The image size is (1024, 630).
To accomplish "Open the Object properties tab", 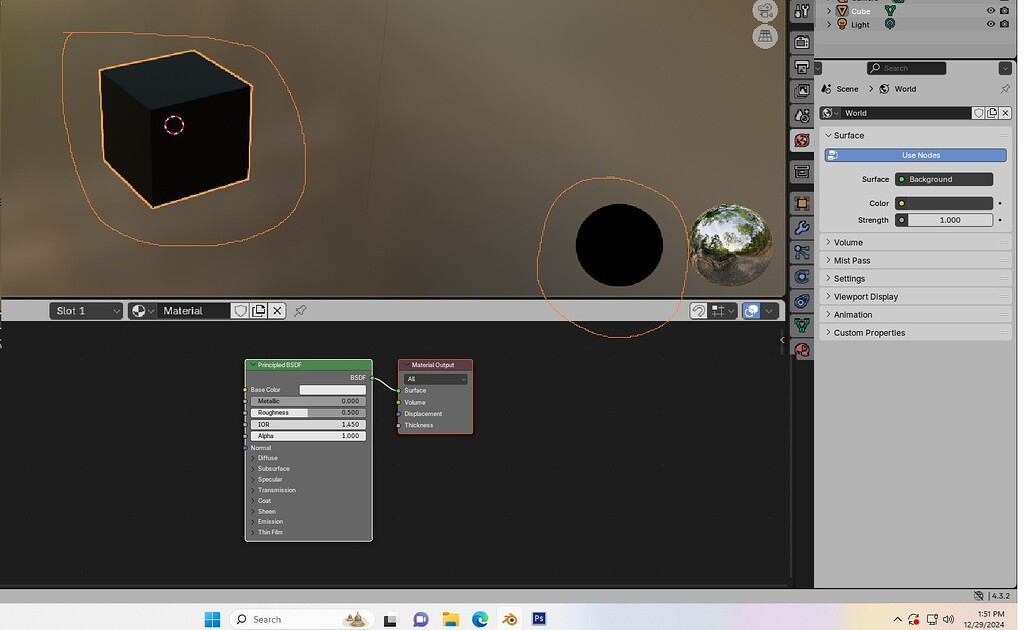I will [802, 204].
